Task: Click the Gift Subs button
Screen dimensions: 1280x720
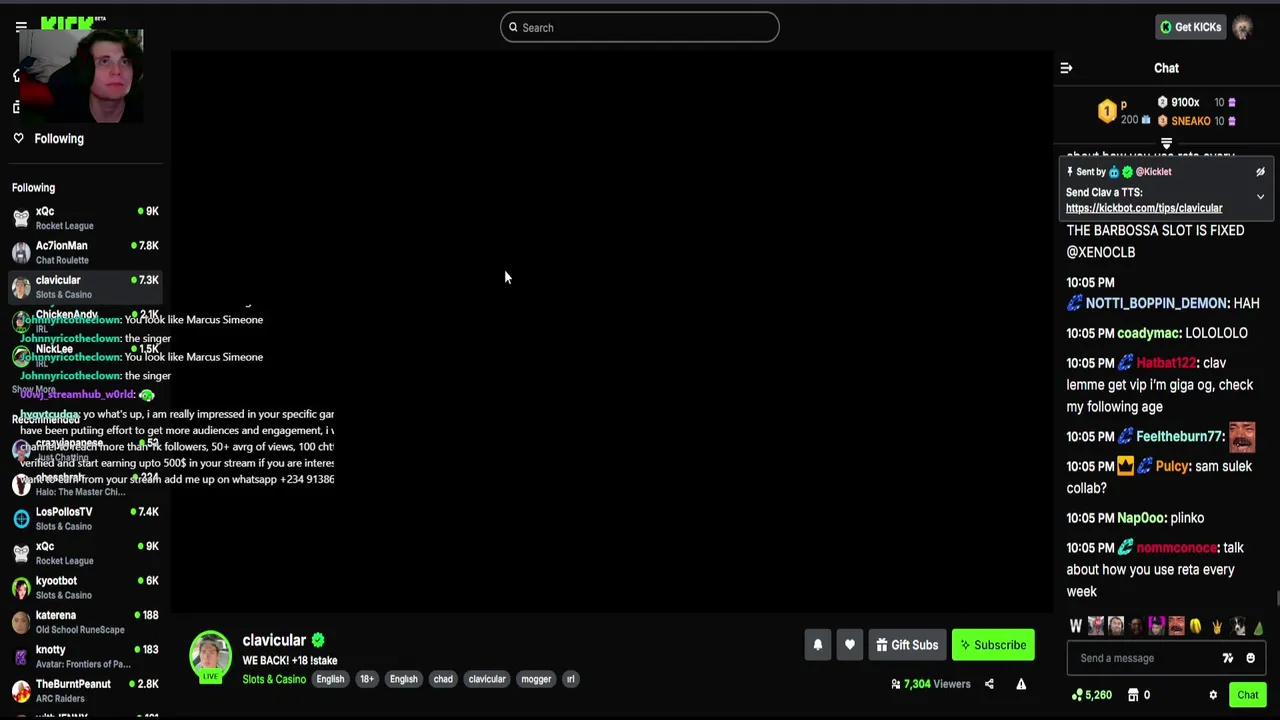Action: point(907,645)
